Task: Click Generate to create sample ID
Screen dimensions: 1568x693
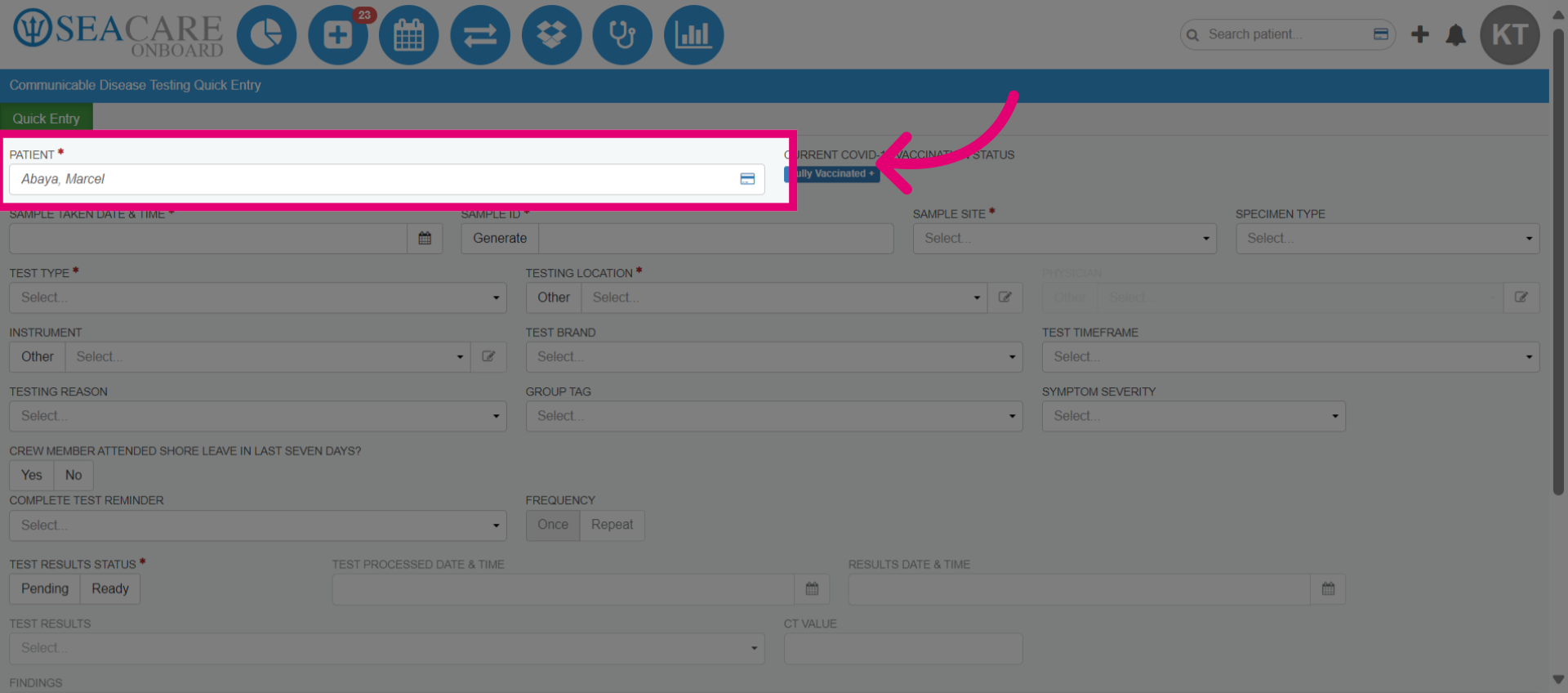Action: coord(500,239)
